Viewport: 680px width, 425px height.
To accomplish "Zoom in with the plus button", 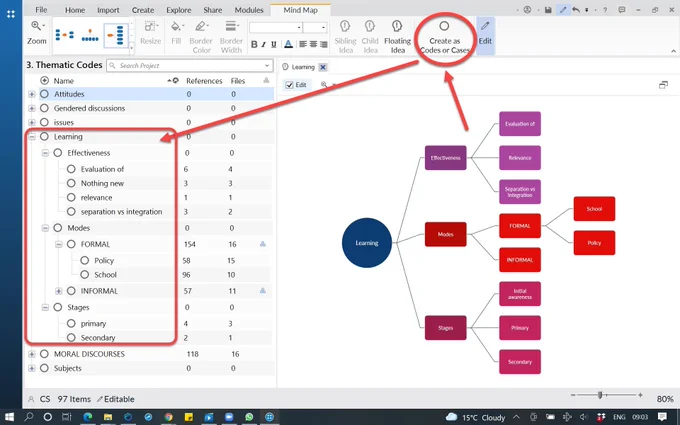I will click(x=640, y=395).
